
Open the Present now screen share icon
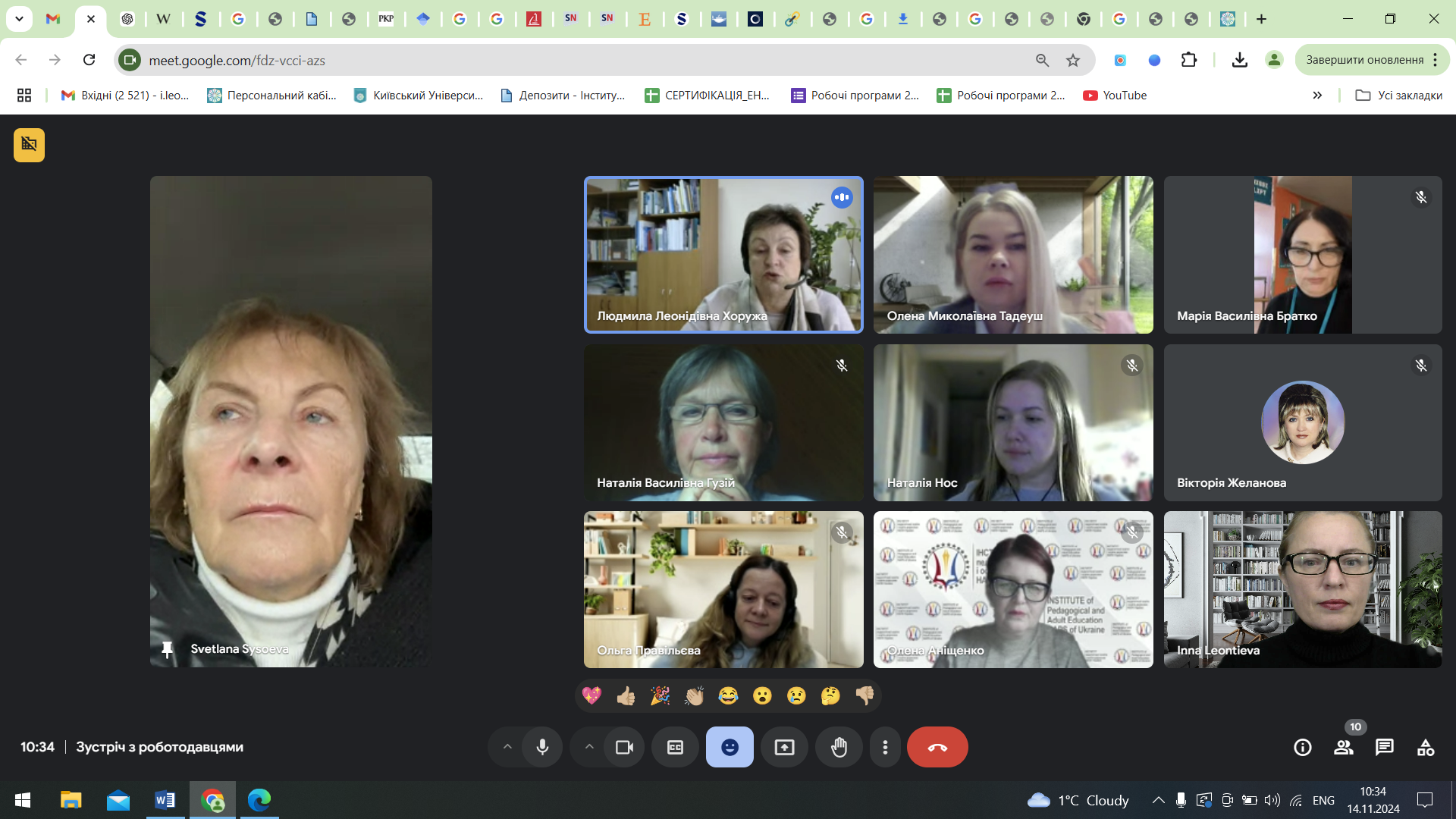[784, 747]
